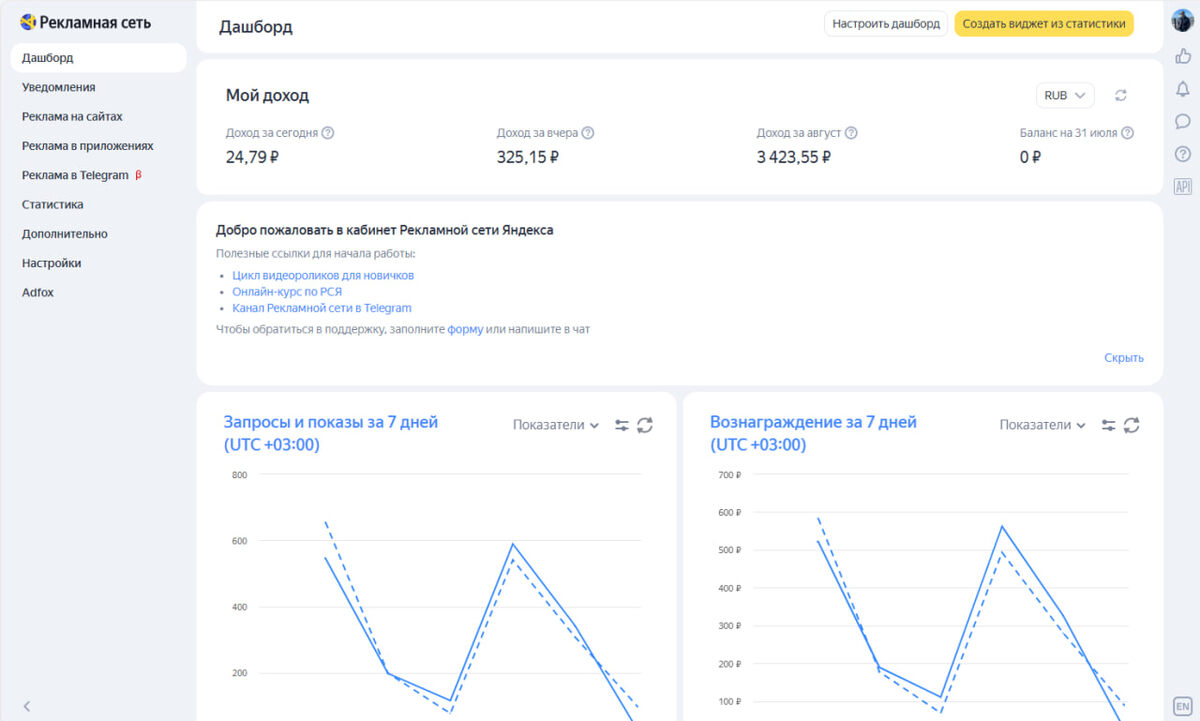Expand Показатели dropdown in Запросы и показы widget
The image size is (1200, 721).
pyautogui.click(x=556, y=425)
